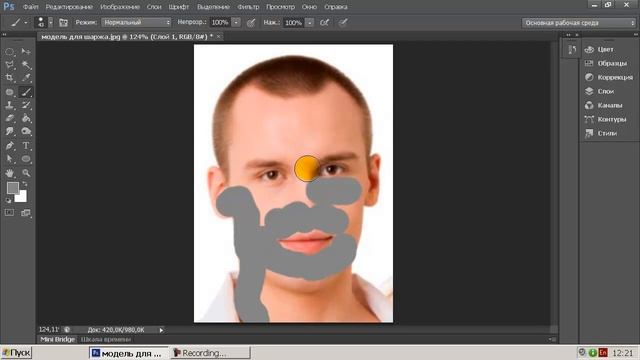Click the gray foreground color swatch
640x360 pixels.
pos(12,188)
